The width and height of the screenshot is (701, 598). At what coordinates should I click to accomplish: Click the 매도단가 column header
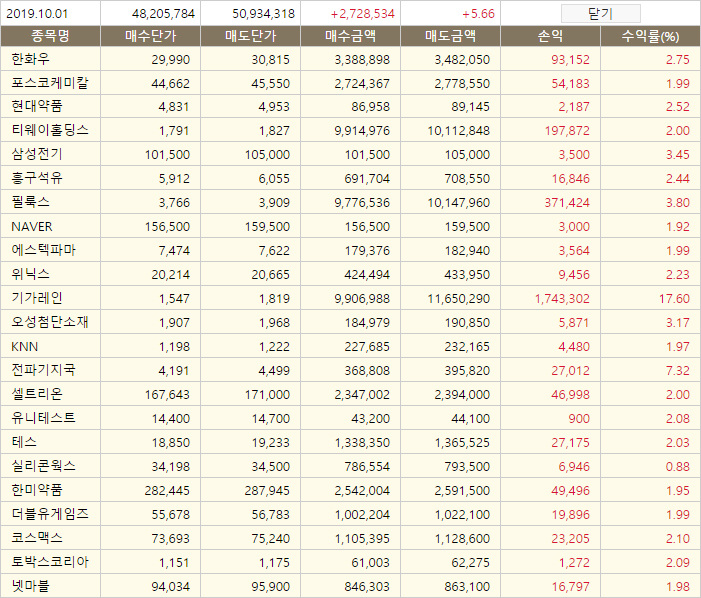click(x=251, y=36)
